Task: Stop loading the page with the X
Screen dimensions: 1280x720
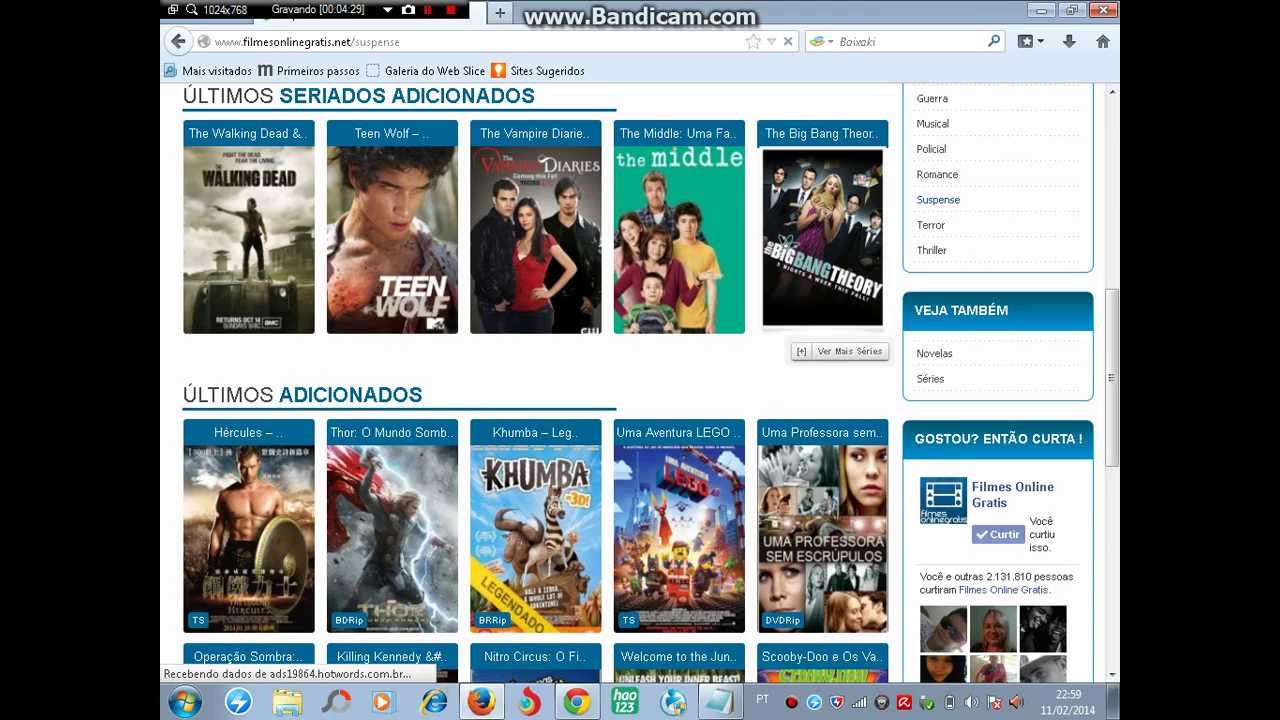Action: pos(788,41)
